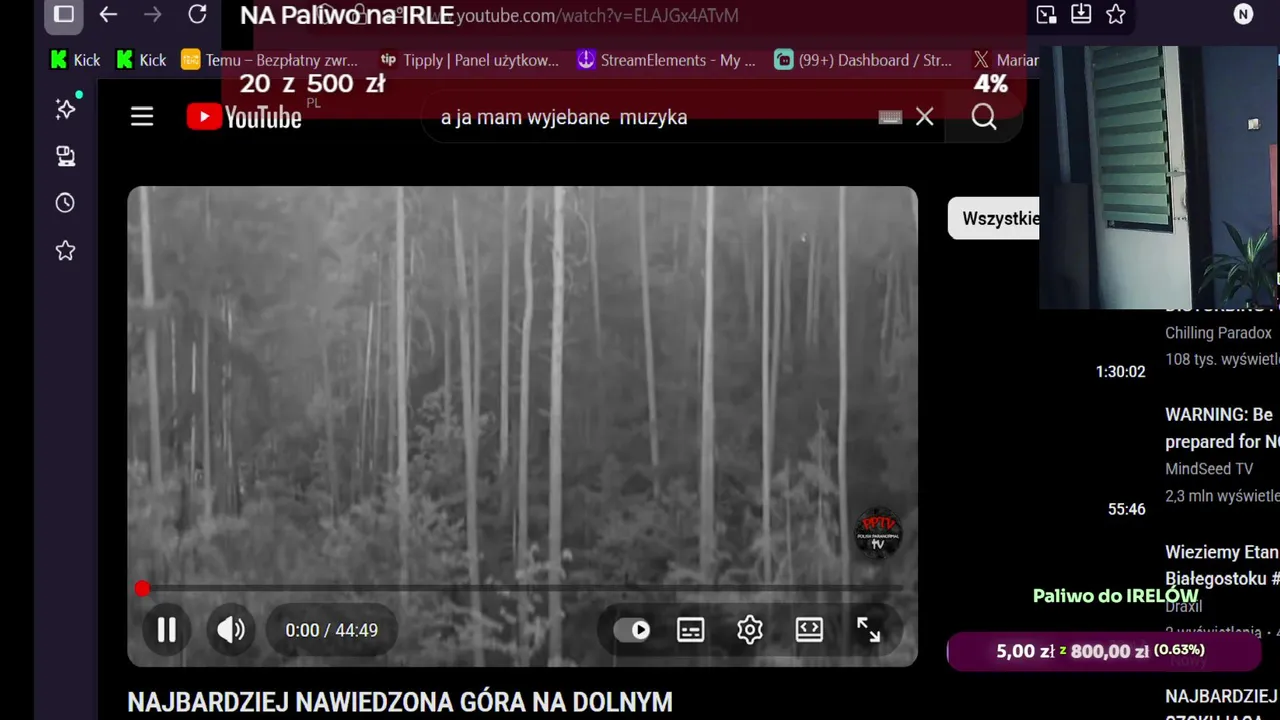
Task: Open the X Marian bookmark
Action: click(x=1006, y=60)
